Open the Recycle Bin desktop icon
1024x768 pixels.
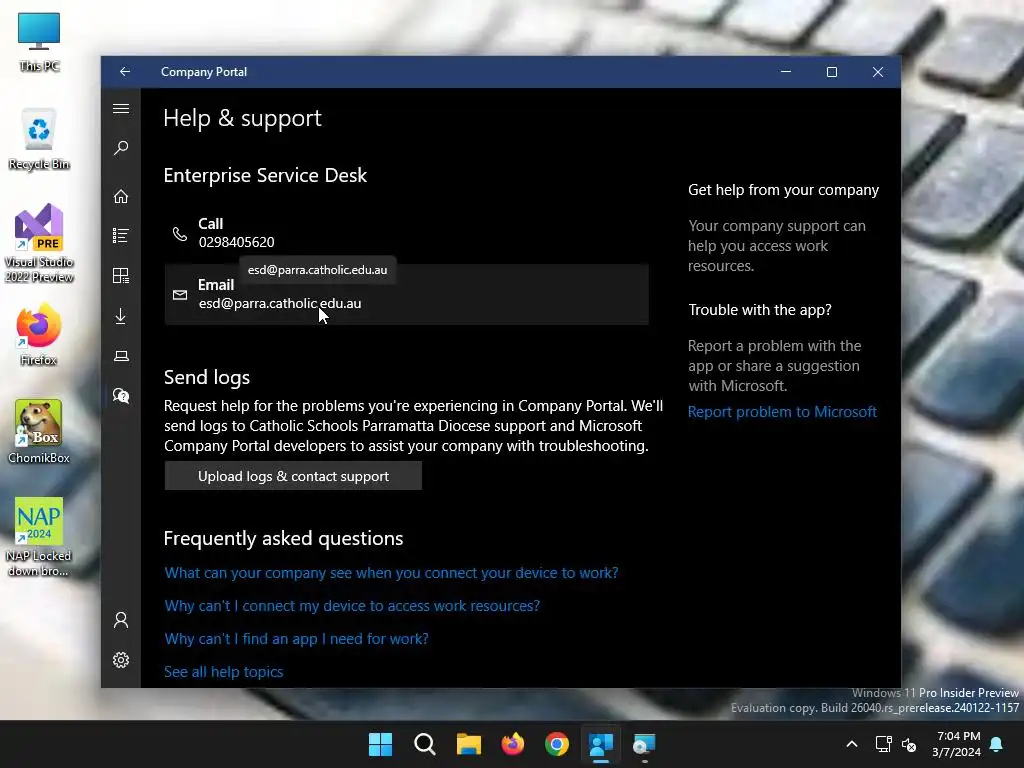click(x=39, y=140)
